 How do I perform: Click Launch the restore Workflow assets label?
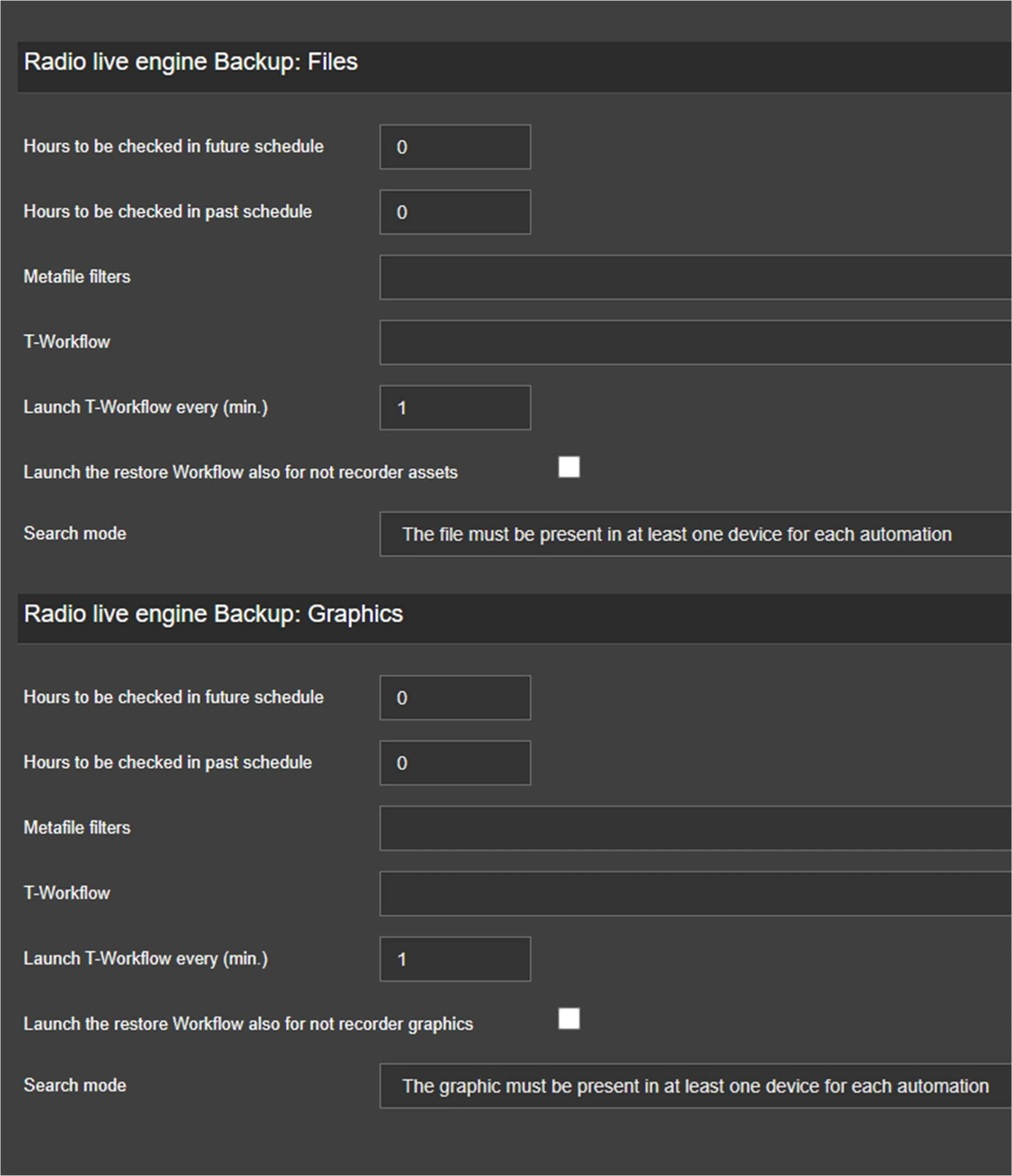click(x=240, y=472)
